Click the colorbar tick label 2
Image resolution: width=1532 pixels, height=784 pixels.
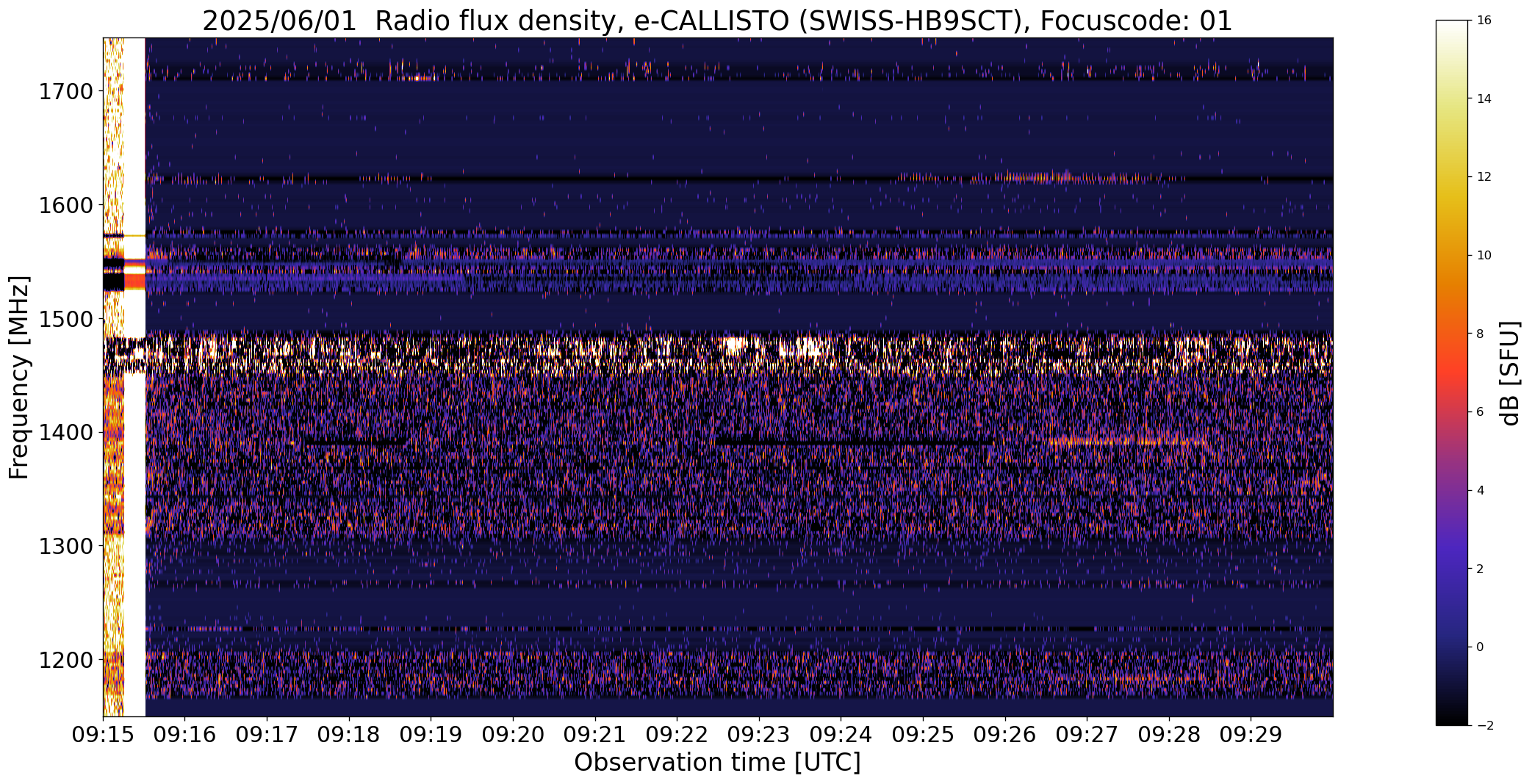1480,569
